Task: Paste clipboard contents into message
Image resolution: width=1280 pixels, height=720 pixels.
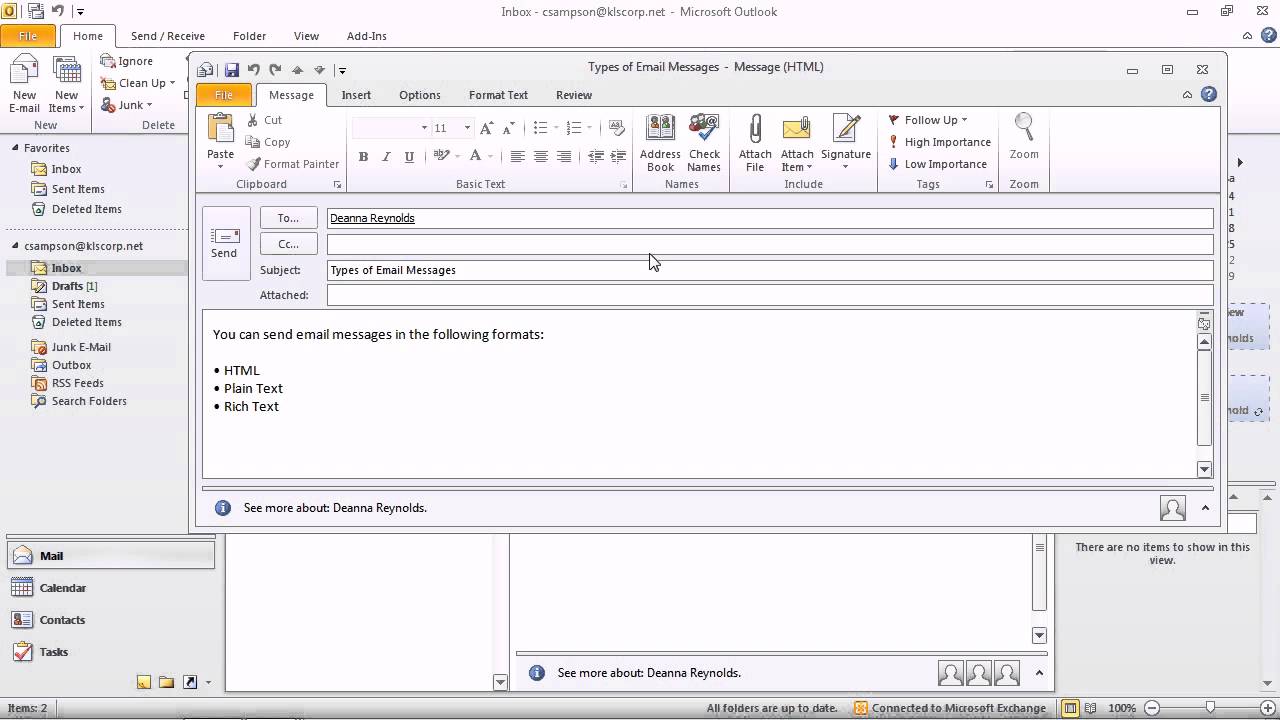Action: [220, 138]
